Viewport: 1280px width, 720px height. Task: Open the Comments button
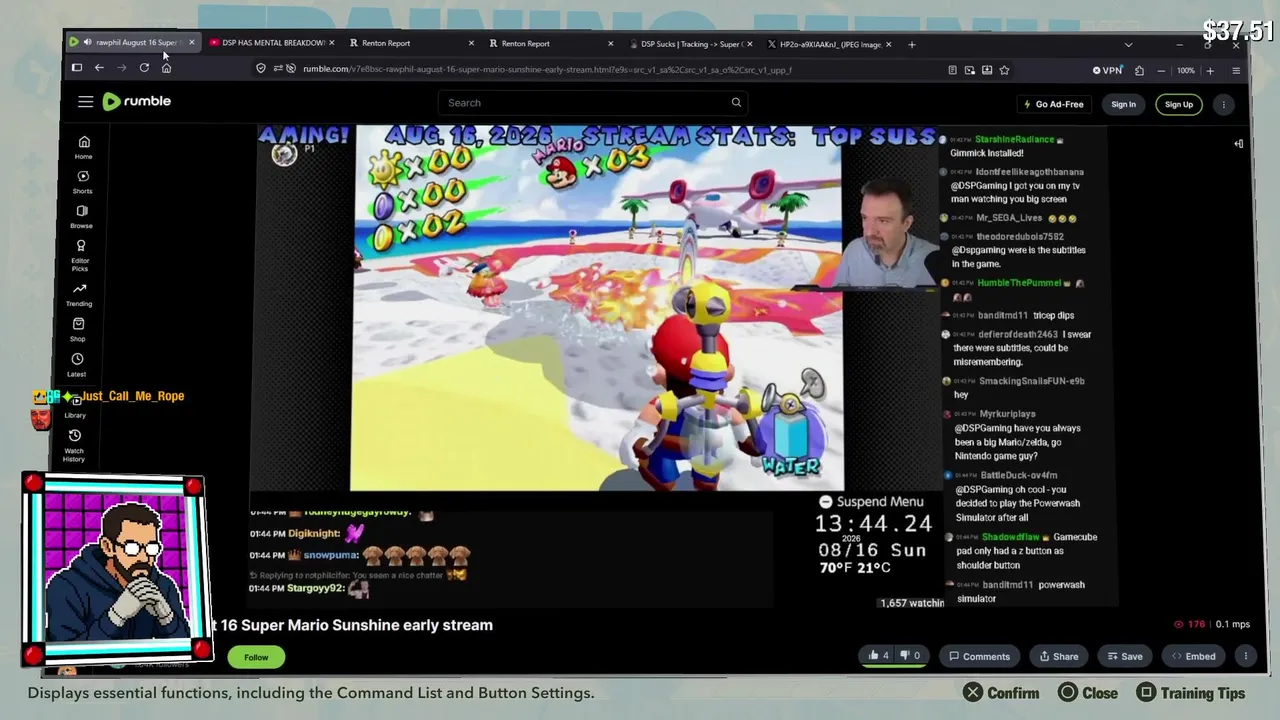pyautogui.click(x=979, y=656)
